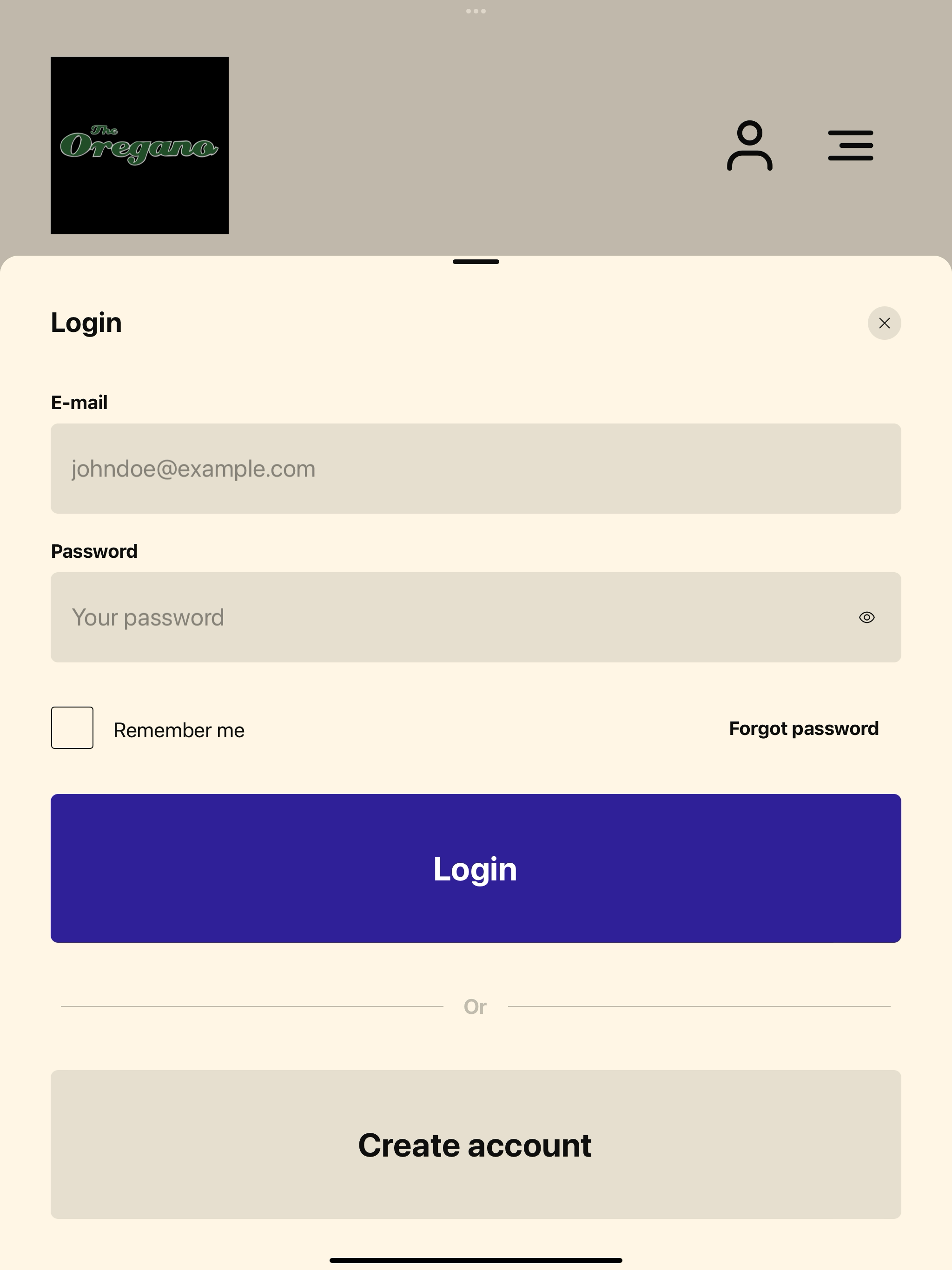Open the Forgot password link
The image size is (952, 1270).
[x=804, y=728]
